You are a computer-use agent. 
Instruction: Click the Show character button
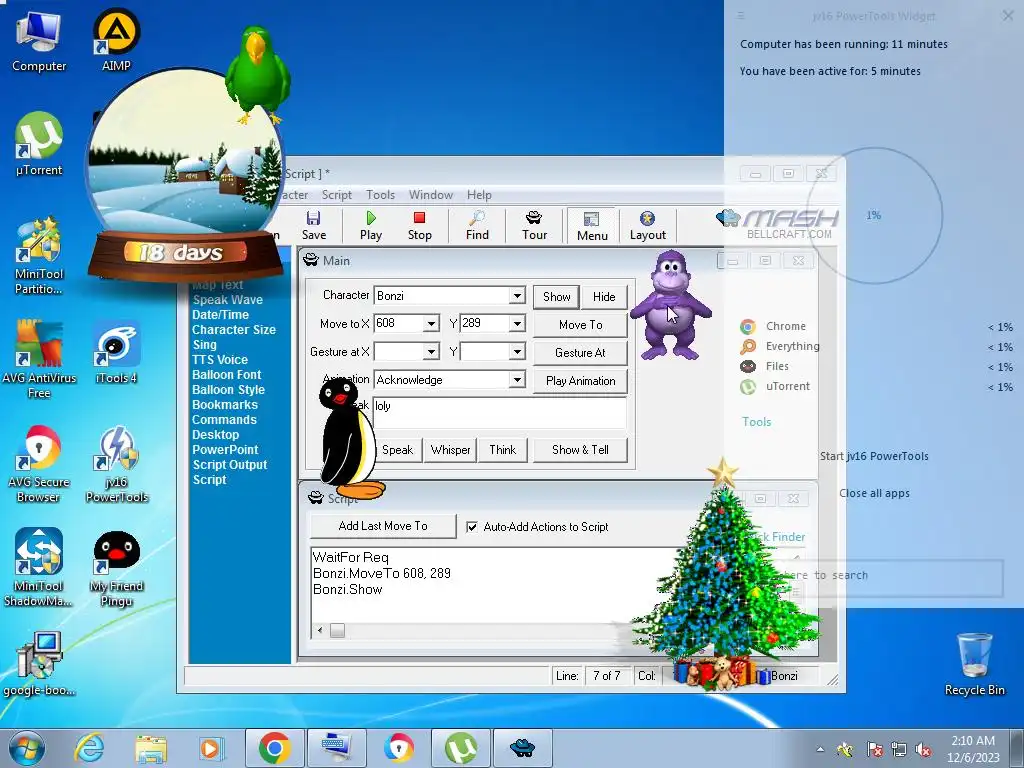click(556, 296)
